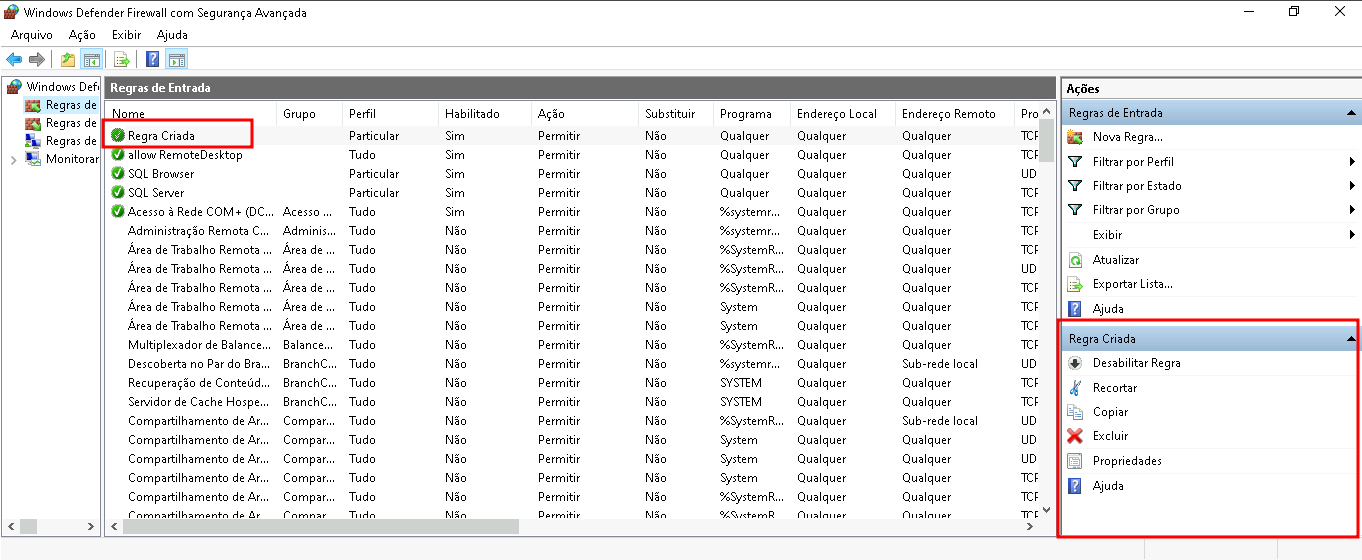Image resolution: width=1362 pixels, height=560 pixels.
Task: Sort by the Perfil column header
Action: point(390,113)
